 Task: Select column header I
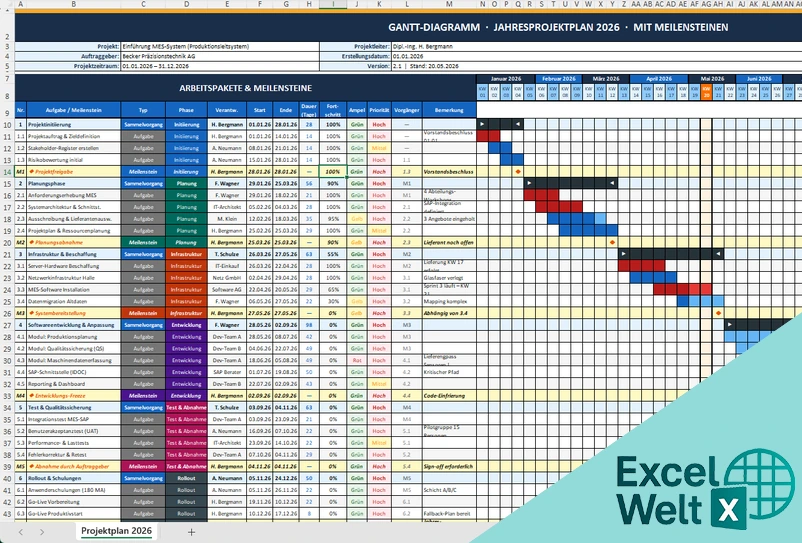coord(333,4)
